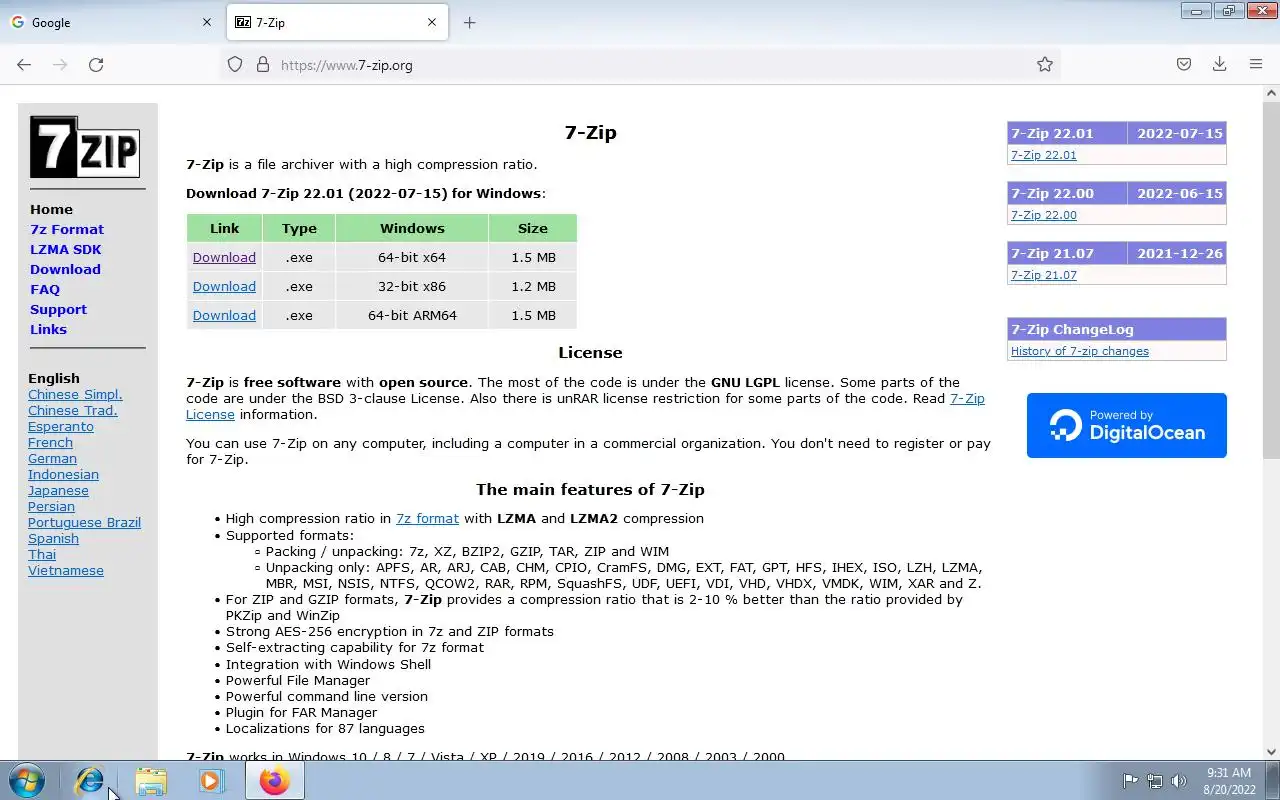
Task: Click the browser Forward arrow
Action: point(60,64)
